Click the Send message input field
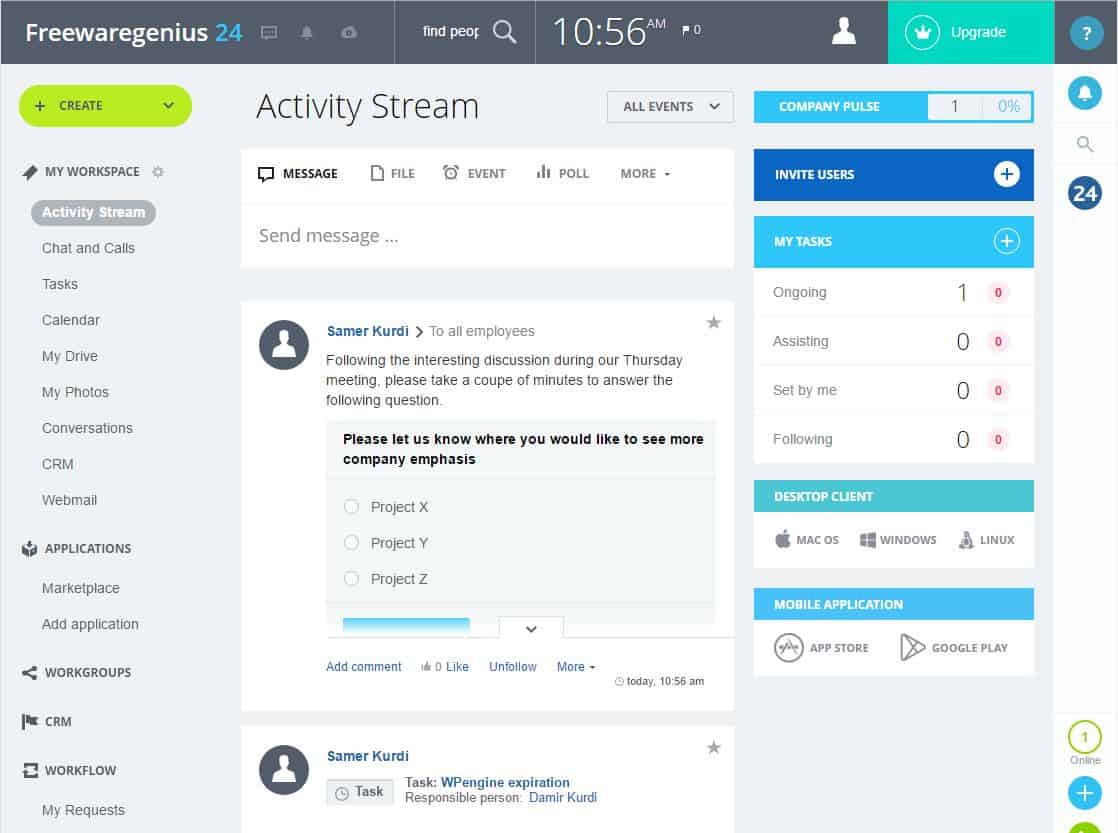1118x833 pixels. pos(487,236)
